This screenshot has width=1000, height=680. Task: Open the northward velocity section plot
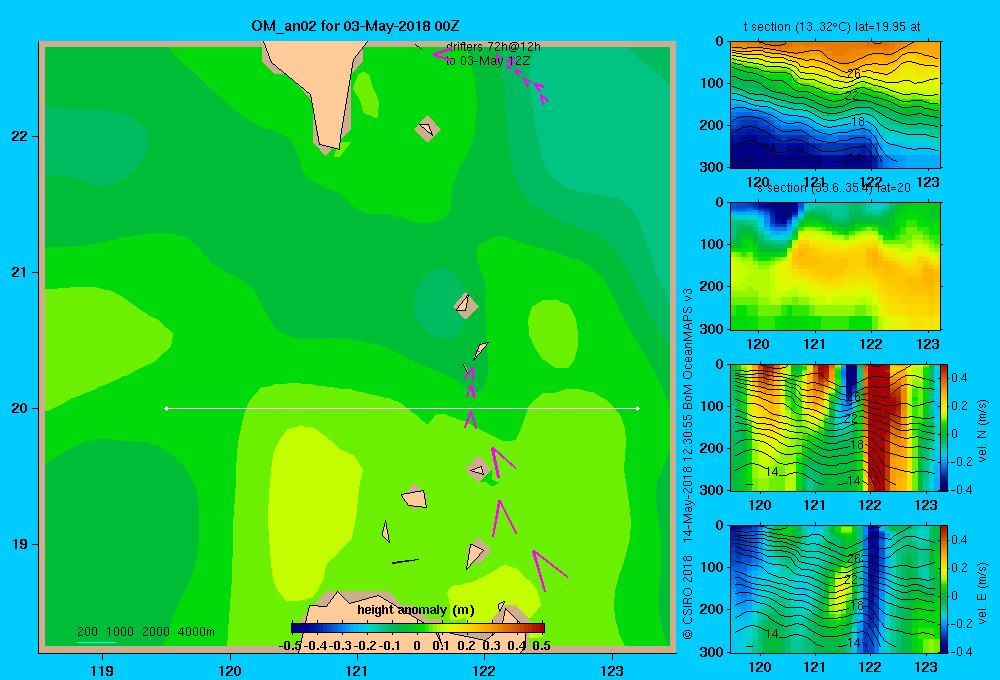pyautogui.click(x=835, y=427)
